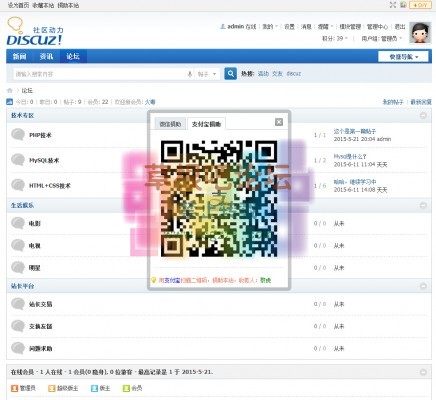Open 最新回复 link
This screenshot has width=436, height=400.
click(421, 102)
